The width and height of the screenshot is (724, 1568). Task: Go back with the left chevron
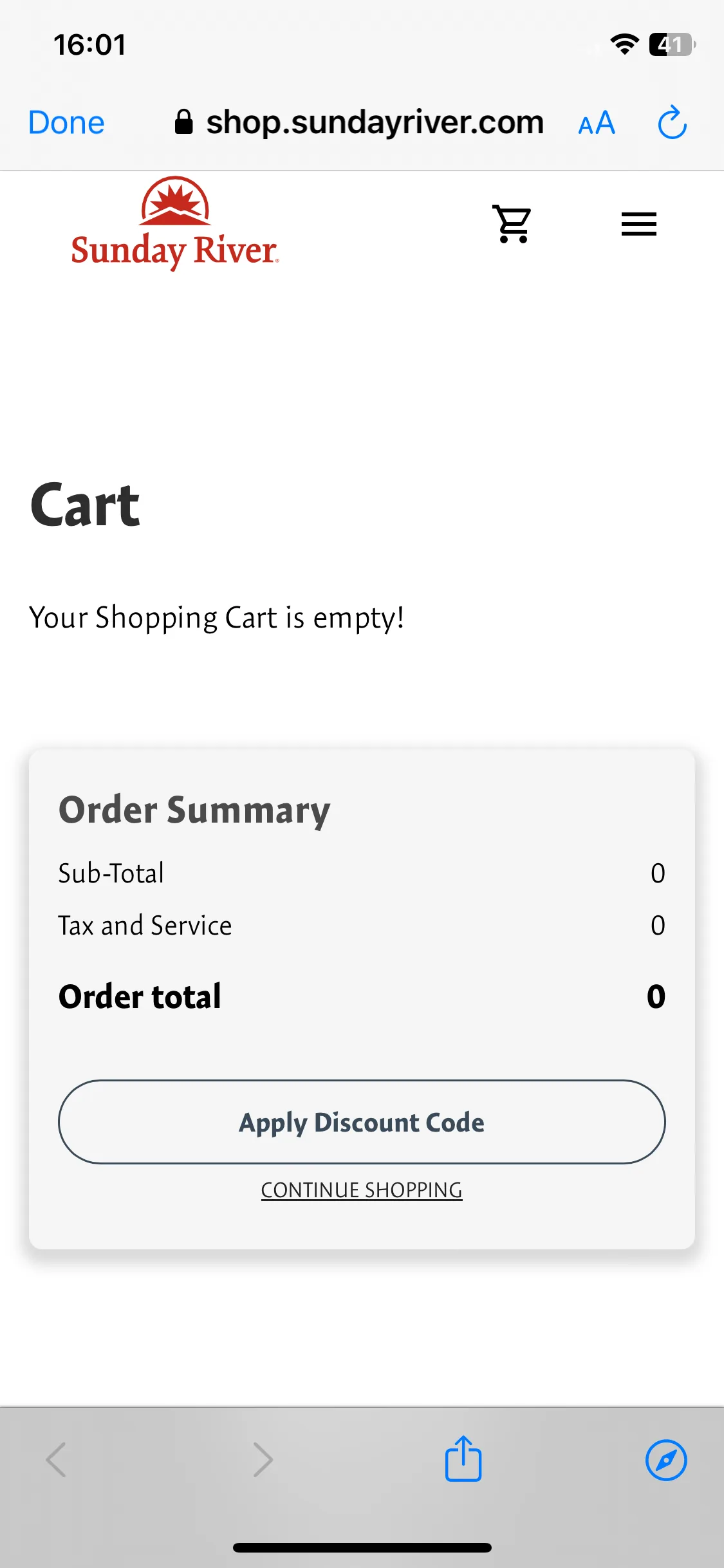57,1459
